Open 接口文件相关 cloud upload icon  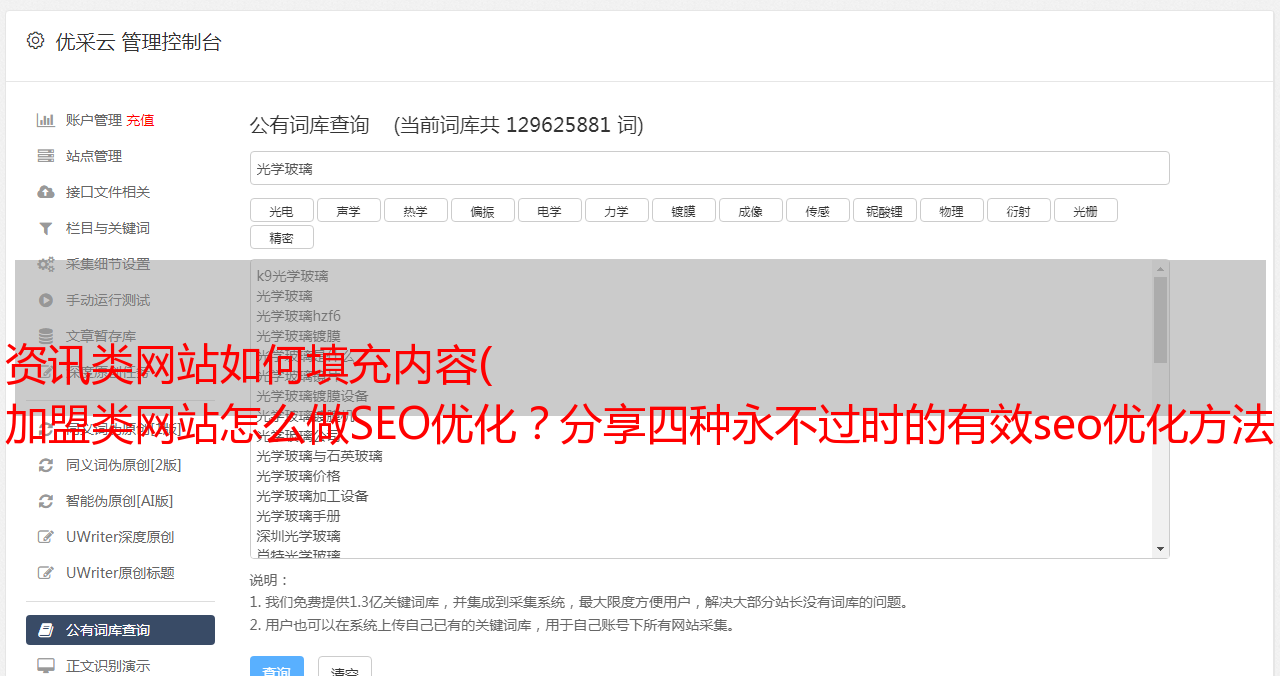click(x=46, y=192)
